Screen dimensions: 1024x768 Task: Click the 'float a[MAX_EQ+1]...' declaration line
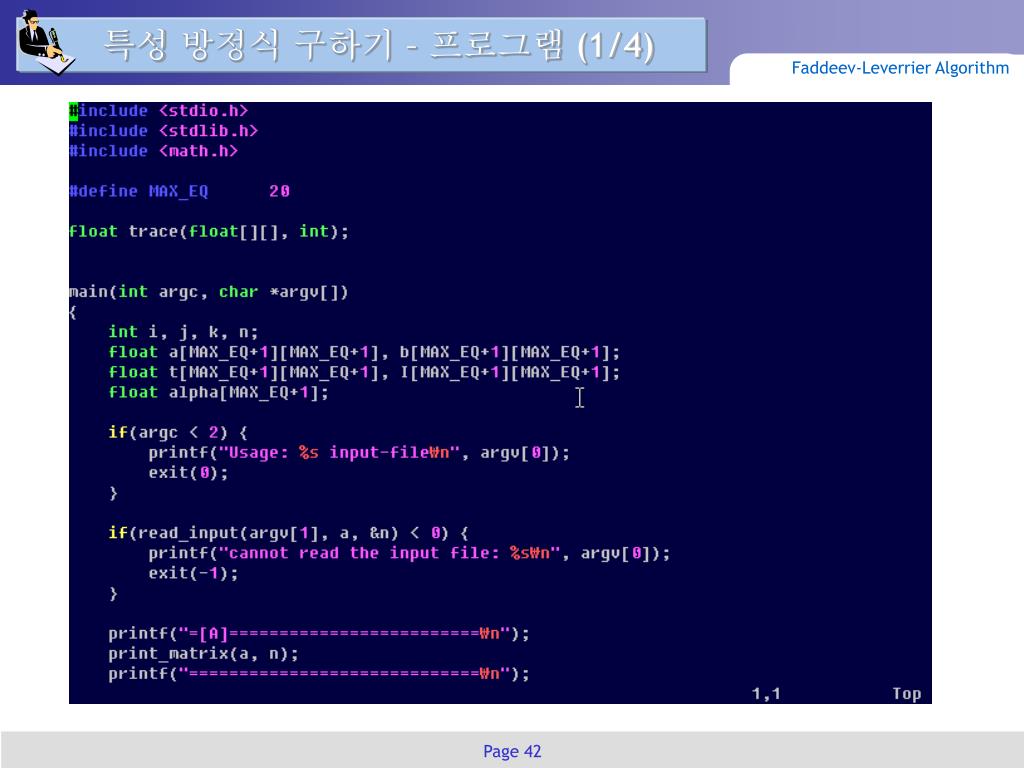364,353
